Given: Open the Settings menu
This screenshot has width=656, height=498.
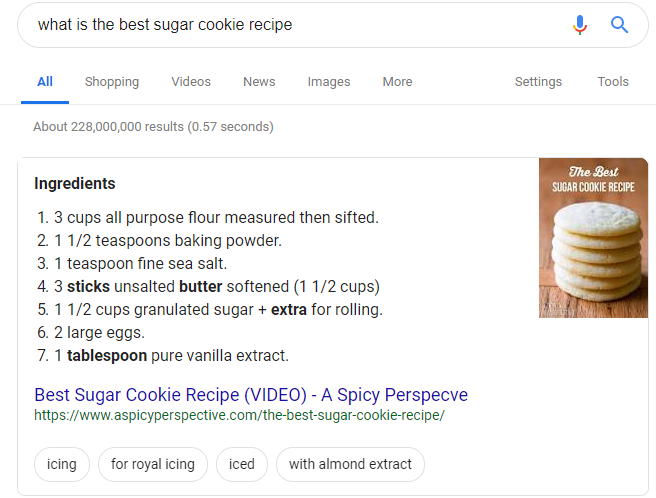Looking at the screenshot, I should tap(538, 82).
